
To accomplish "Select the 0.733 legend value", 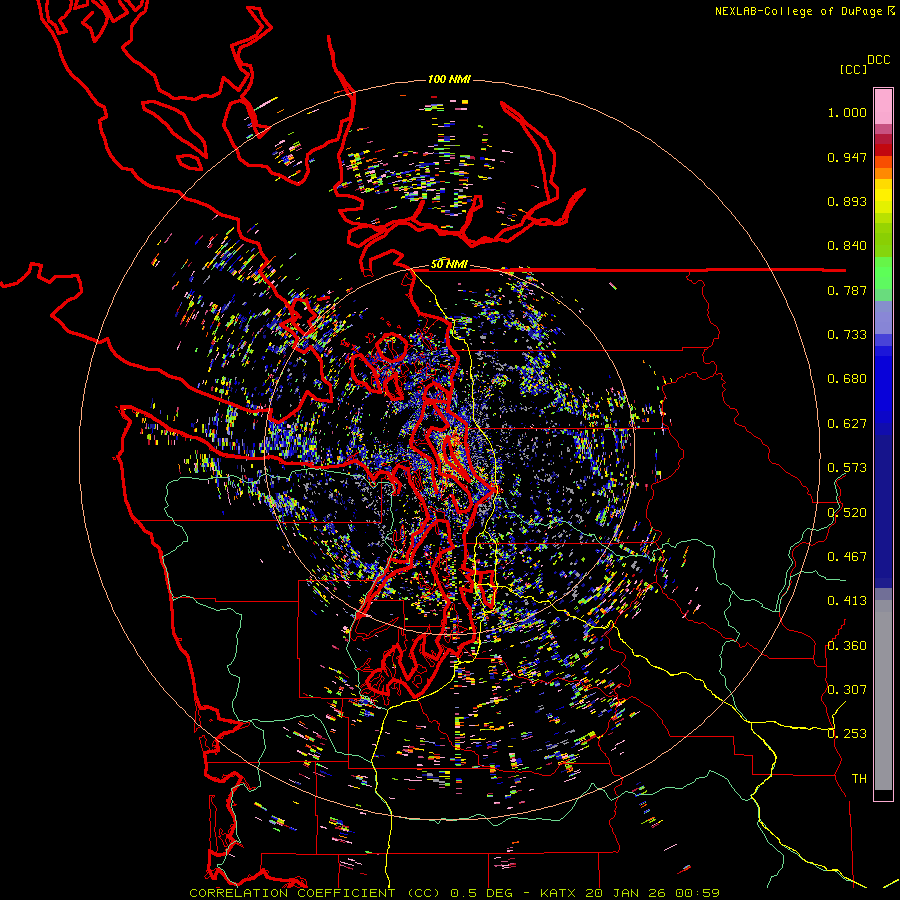I will [847, 335].
